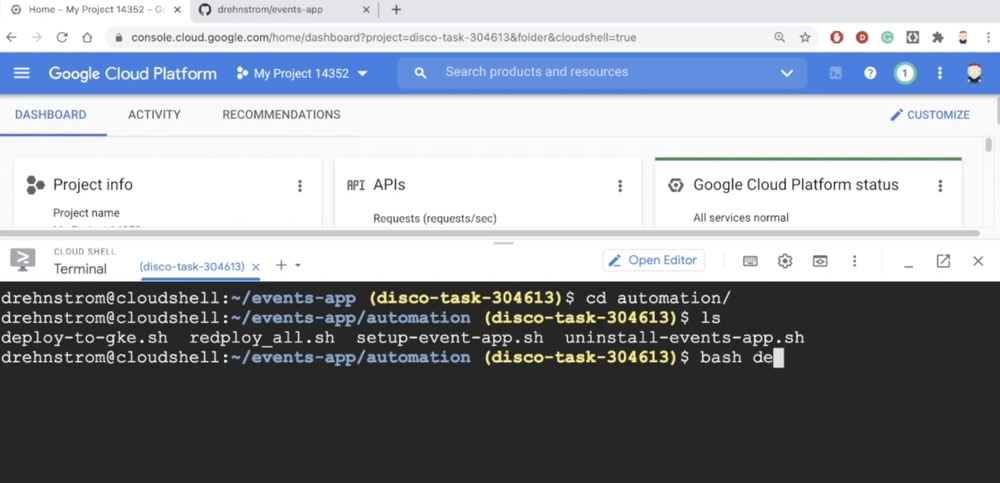Click the red O extension icon
The width and height of the screenshot is (1000, 483).
[x=837, y=38]
